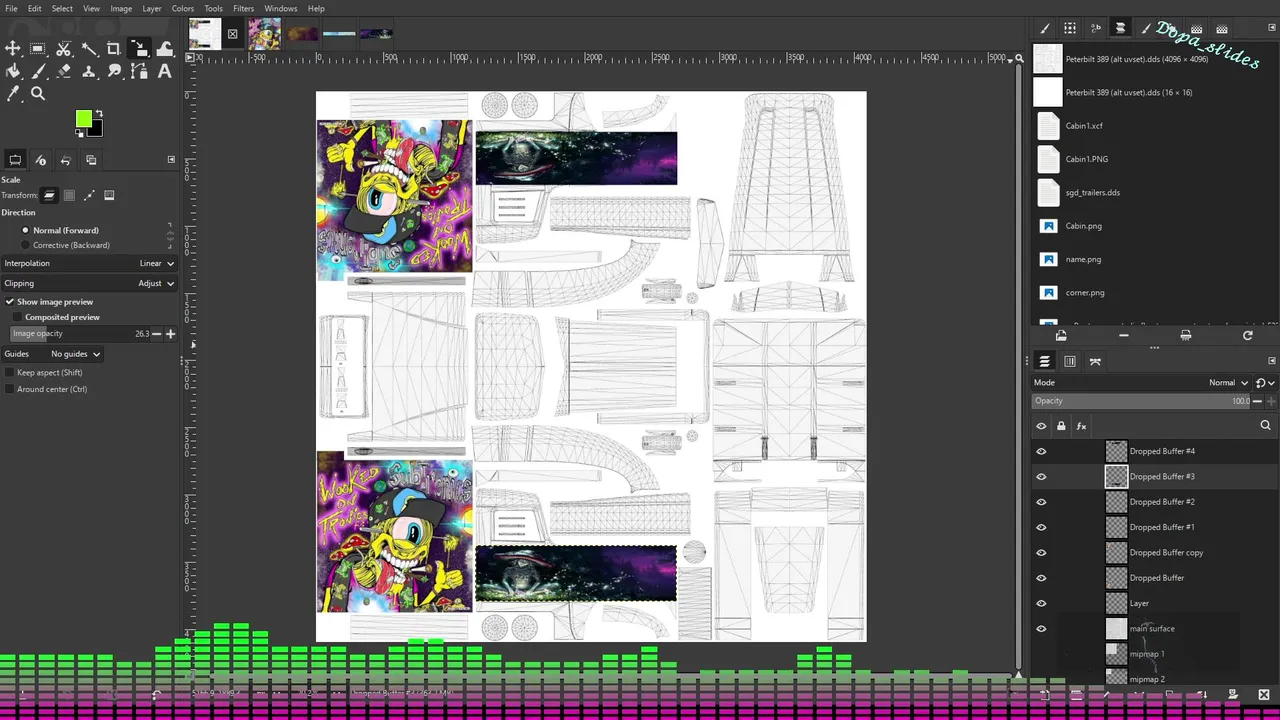Image resolution: width=1280 pixels, height=720 pixels.
Task: Swap foreground and background colors
Action: click(x=99, y=114)
